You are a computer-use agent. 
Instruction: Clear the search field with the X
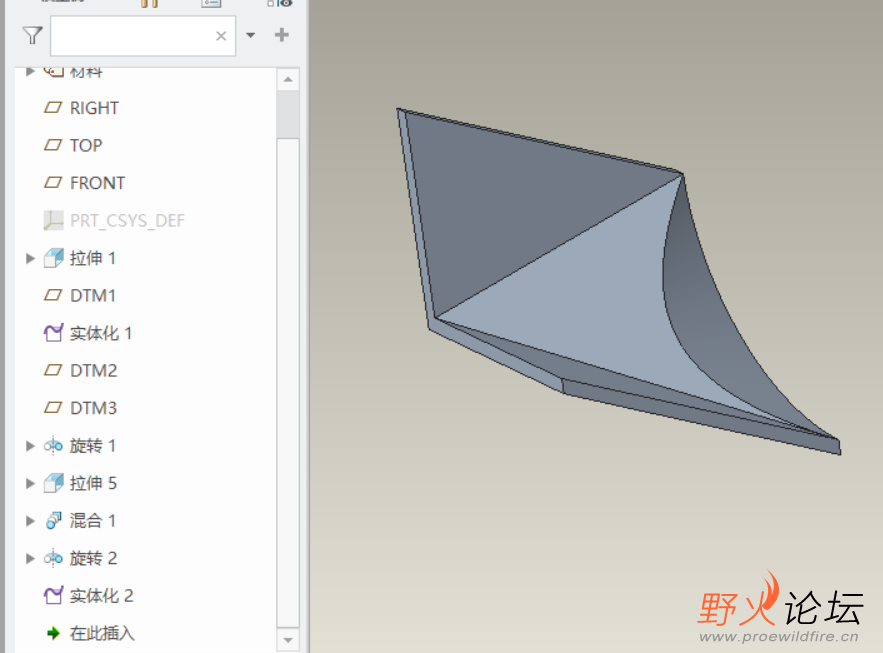click(221, 36)
